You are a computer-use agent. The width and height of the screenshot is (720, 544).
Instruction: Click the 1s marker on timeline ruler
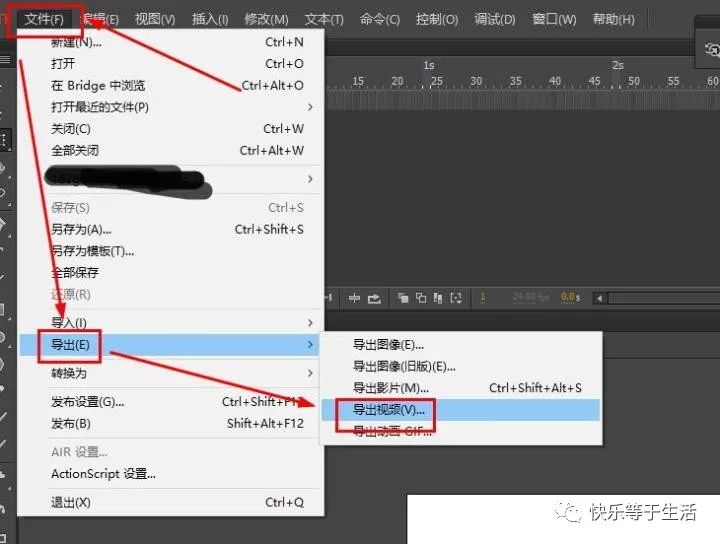point(429,65)
